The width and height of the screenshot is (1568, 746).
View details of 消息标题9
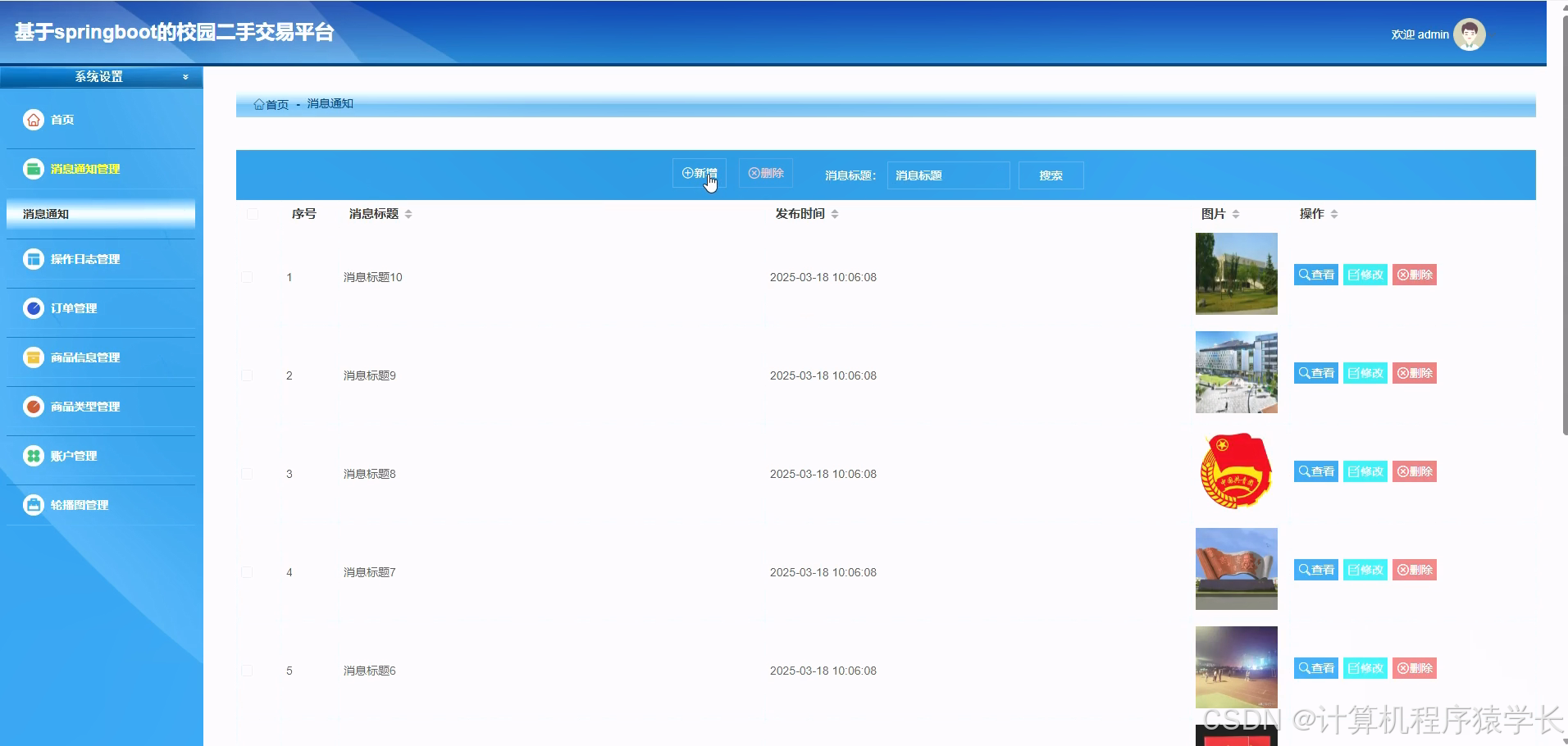1316,373
